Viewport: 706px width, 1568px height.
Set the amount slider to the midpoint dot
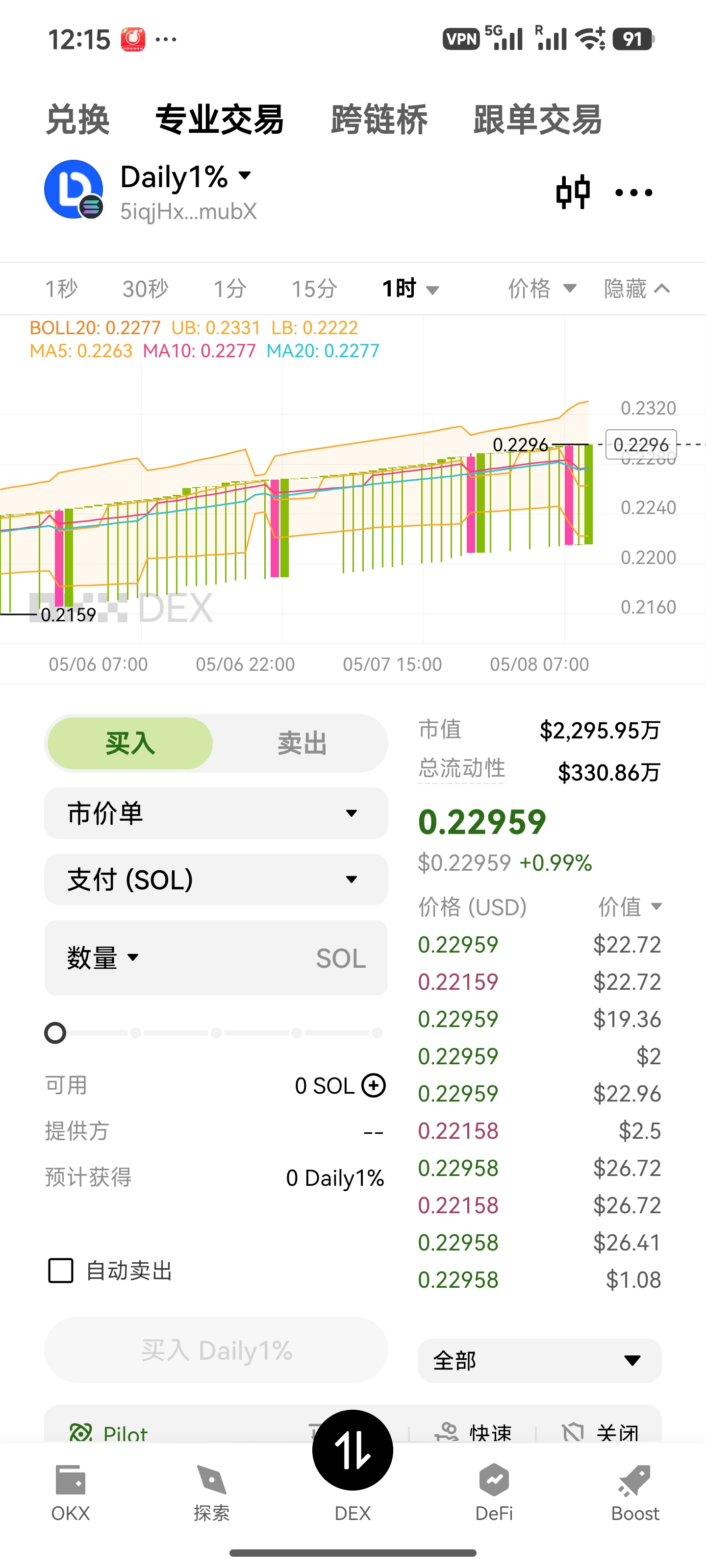pos(216,1032)
